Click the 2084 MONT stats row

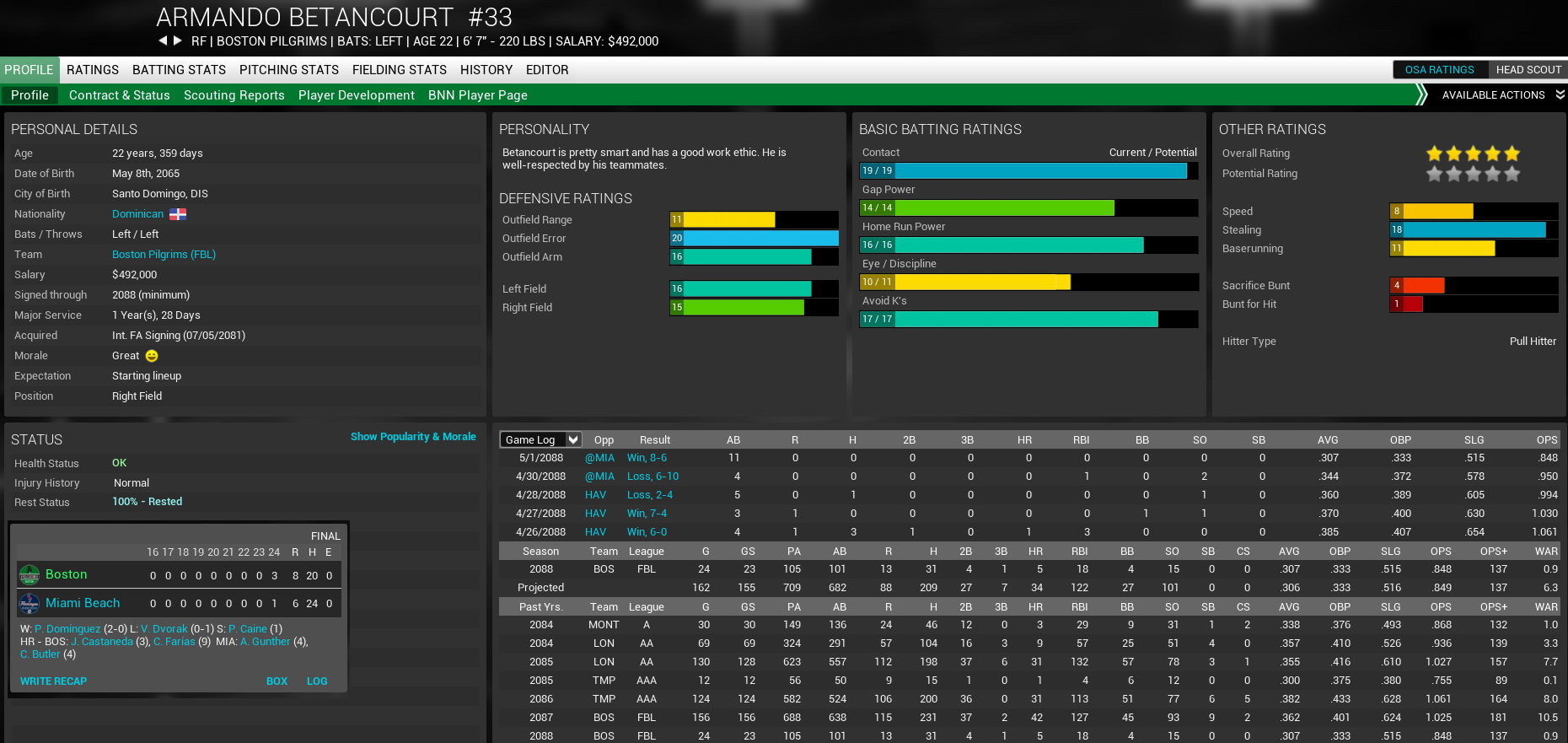(1029, 625)
